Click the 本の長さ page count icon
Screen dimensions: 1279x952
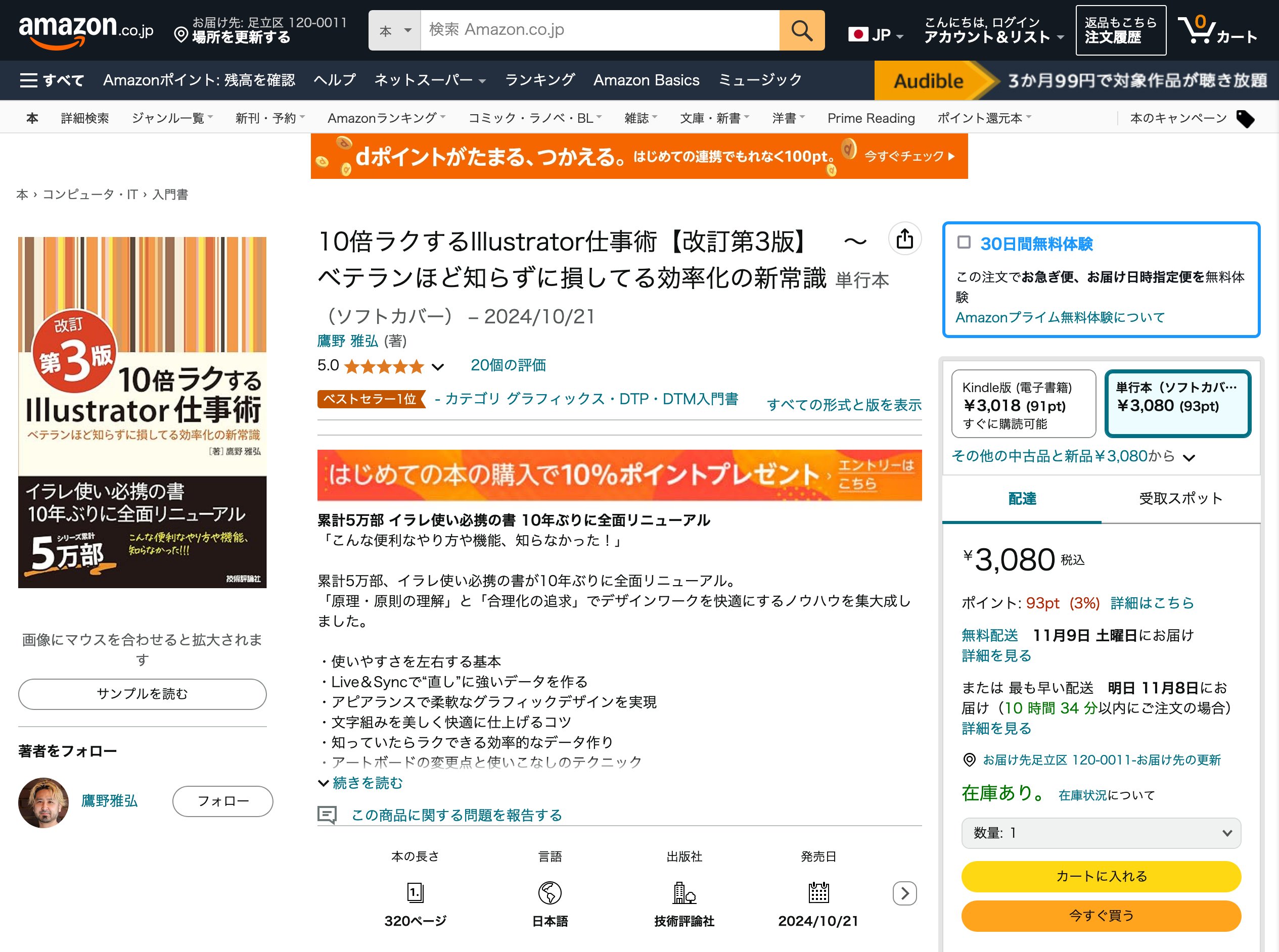point(415,893)
